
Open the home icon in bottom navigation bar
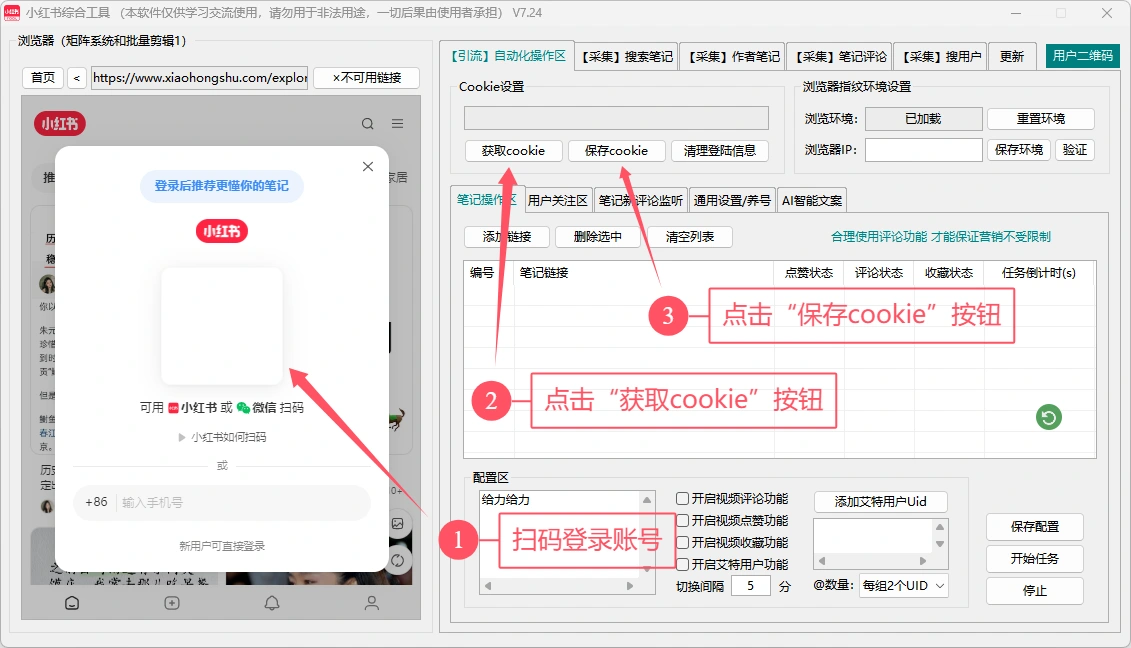(72, 603)
